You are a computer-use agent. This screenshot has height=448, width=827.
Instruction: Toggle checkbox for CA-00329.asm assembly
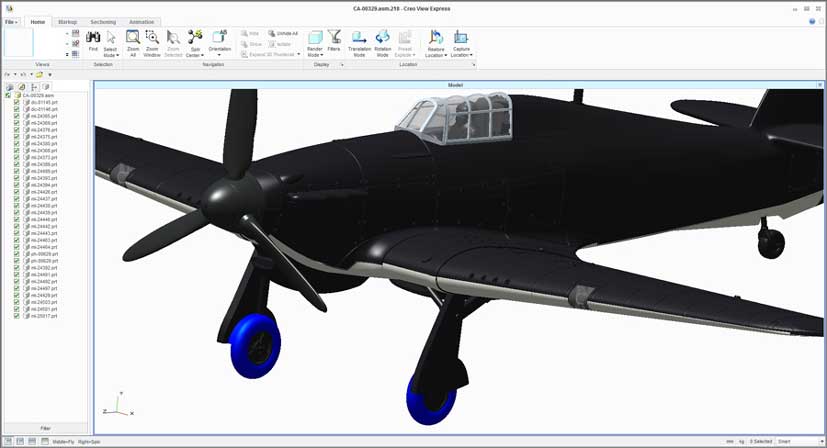[8, 96]
